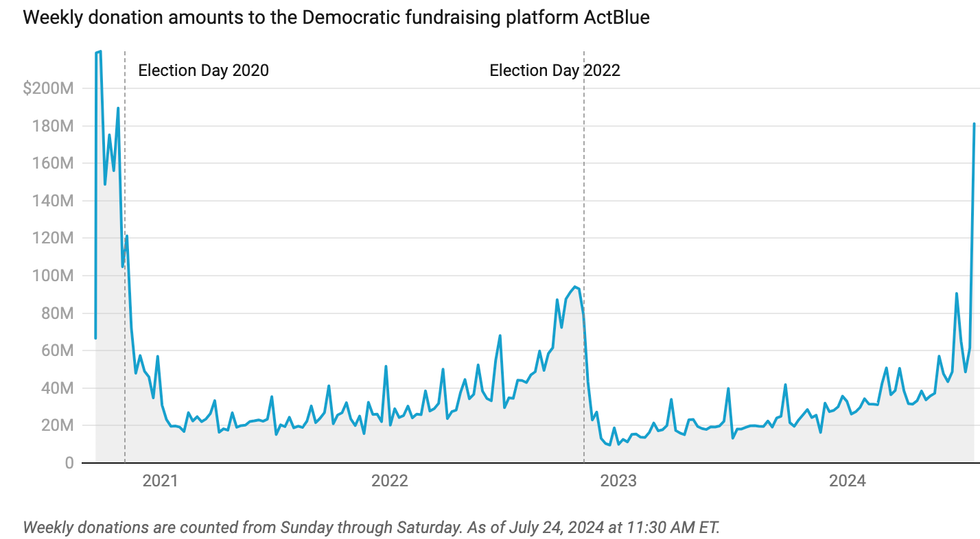Click the early 2023 lowest point on line

(x=608, y=445)
